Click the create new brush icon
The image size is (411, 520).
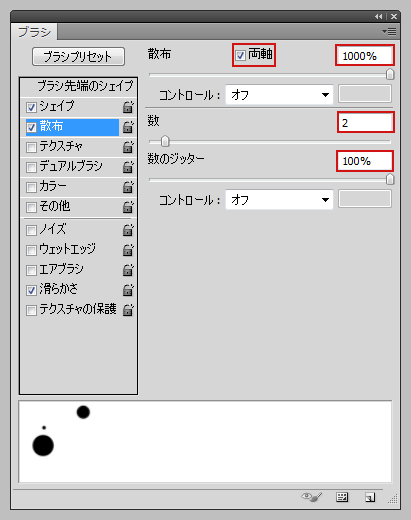pyautogui.click(x=370, y=497)
